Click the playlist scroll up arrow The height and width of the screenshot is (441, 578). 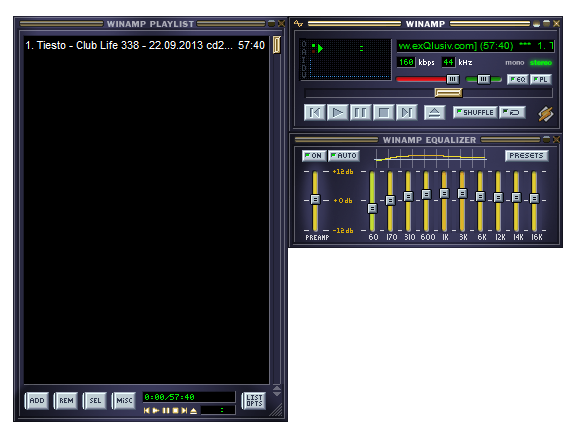pyautogui.click(x=277, y=388)
